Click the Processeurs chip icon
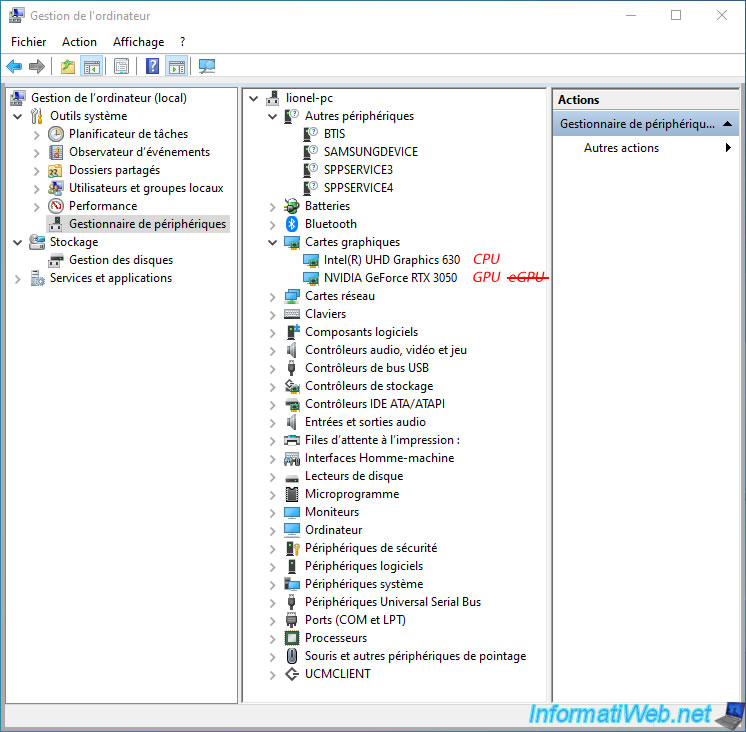This screenshot has width=746, height=732. [292, 638]
